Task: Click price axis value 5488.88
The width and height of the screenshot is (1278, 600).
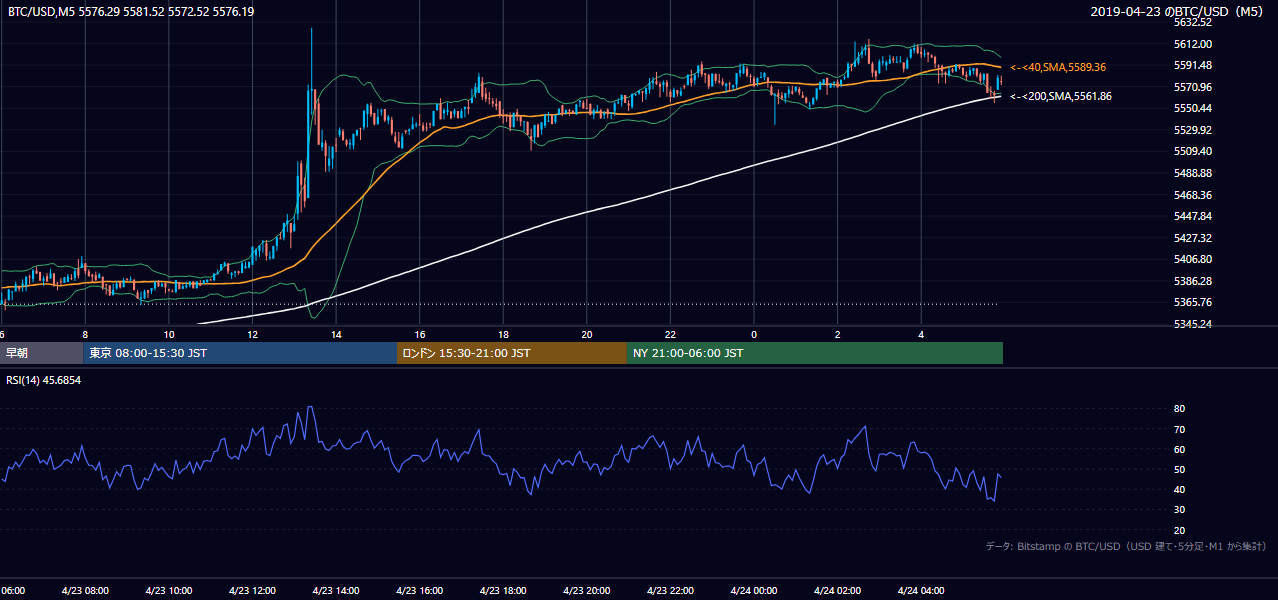Action: point(1193,173)
